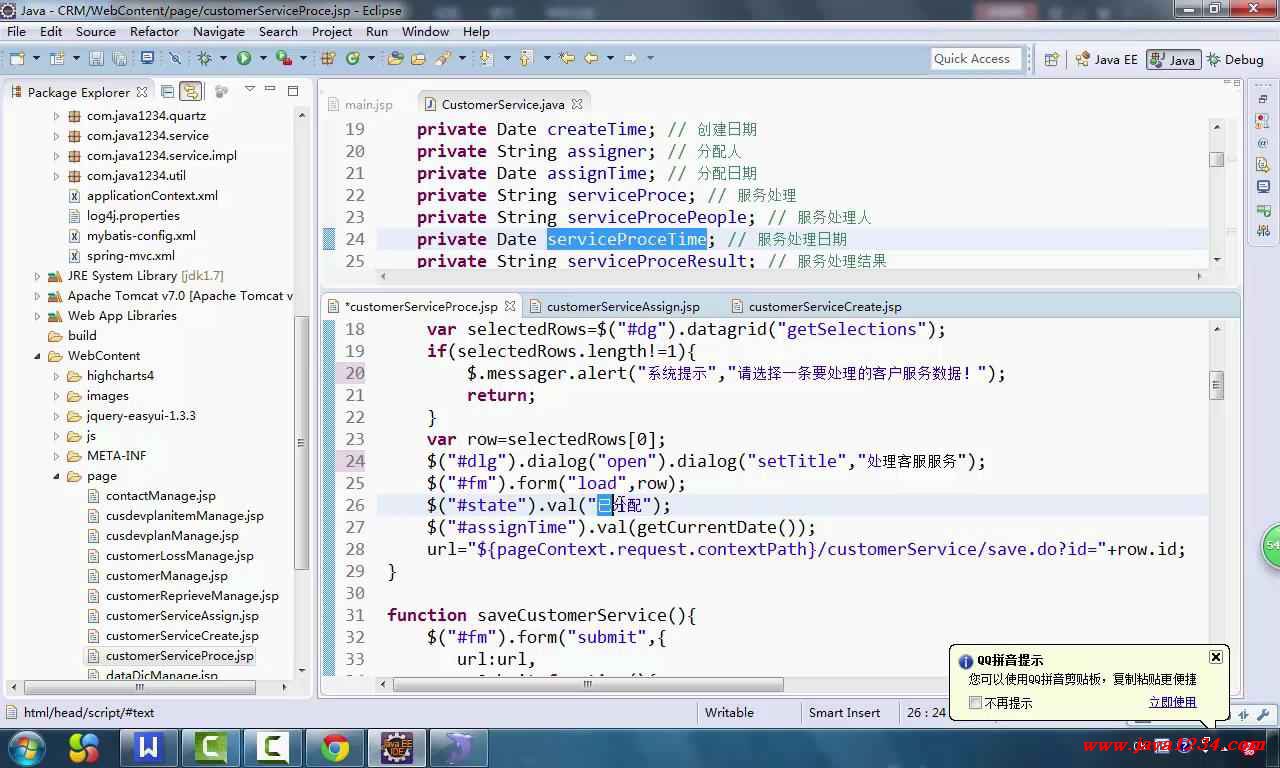This screenshot has width=1280, height=768.
Task: Expand the highcharts4 folder
Action: coord(57,376)
